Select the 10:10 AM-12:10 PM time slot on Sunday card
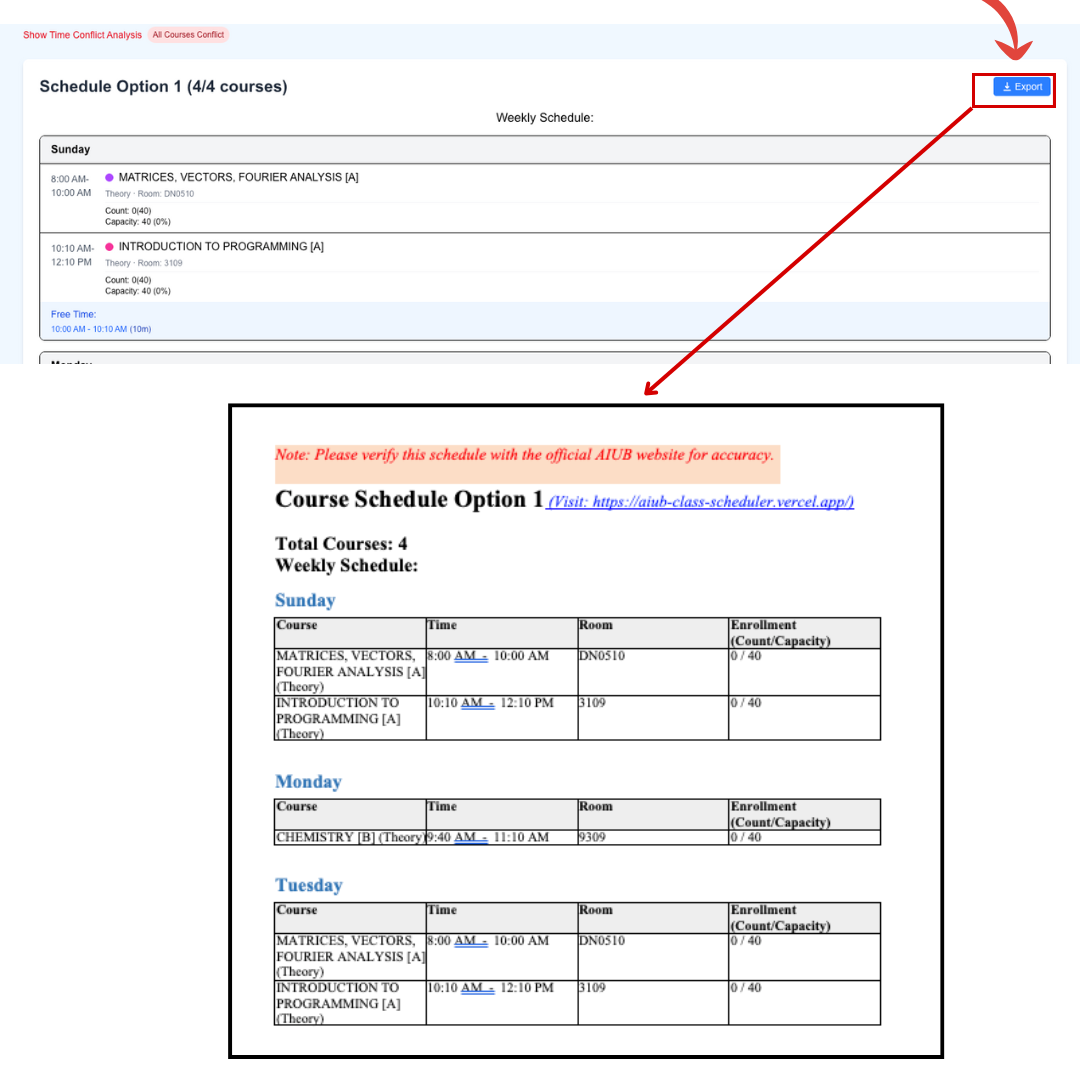Viewport: 1080px width, 1080px height. (x=71, y=255)
